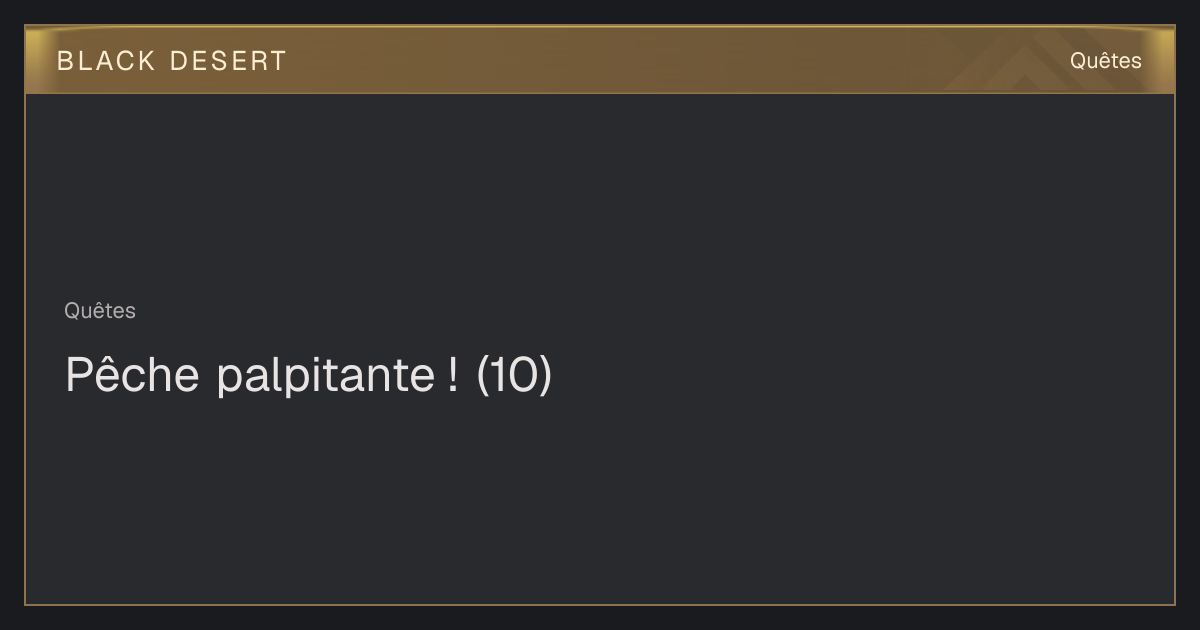1200x630 pixels.
Task: Return home via the BLACK DESERT wordmark
Action: pos(171,61)
